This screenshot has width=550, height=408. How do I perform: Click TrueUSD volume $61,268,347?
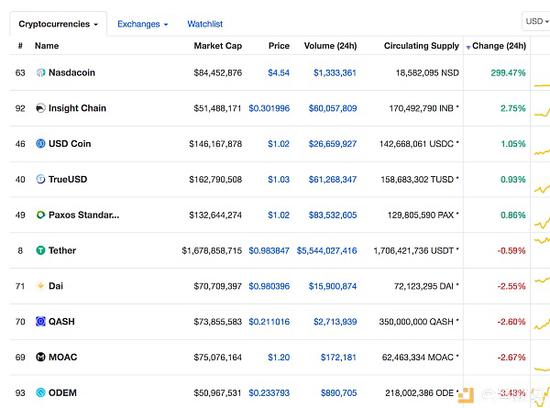333,179
